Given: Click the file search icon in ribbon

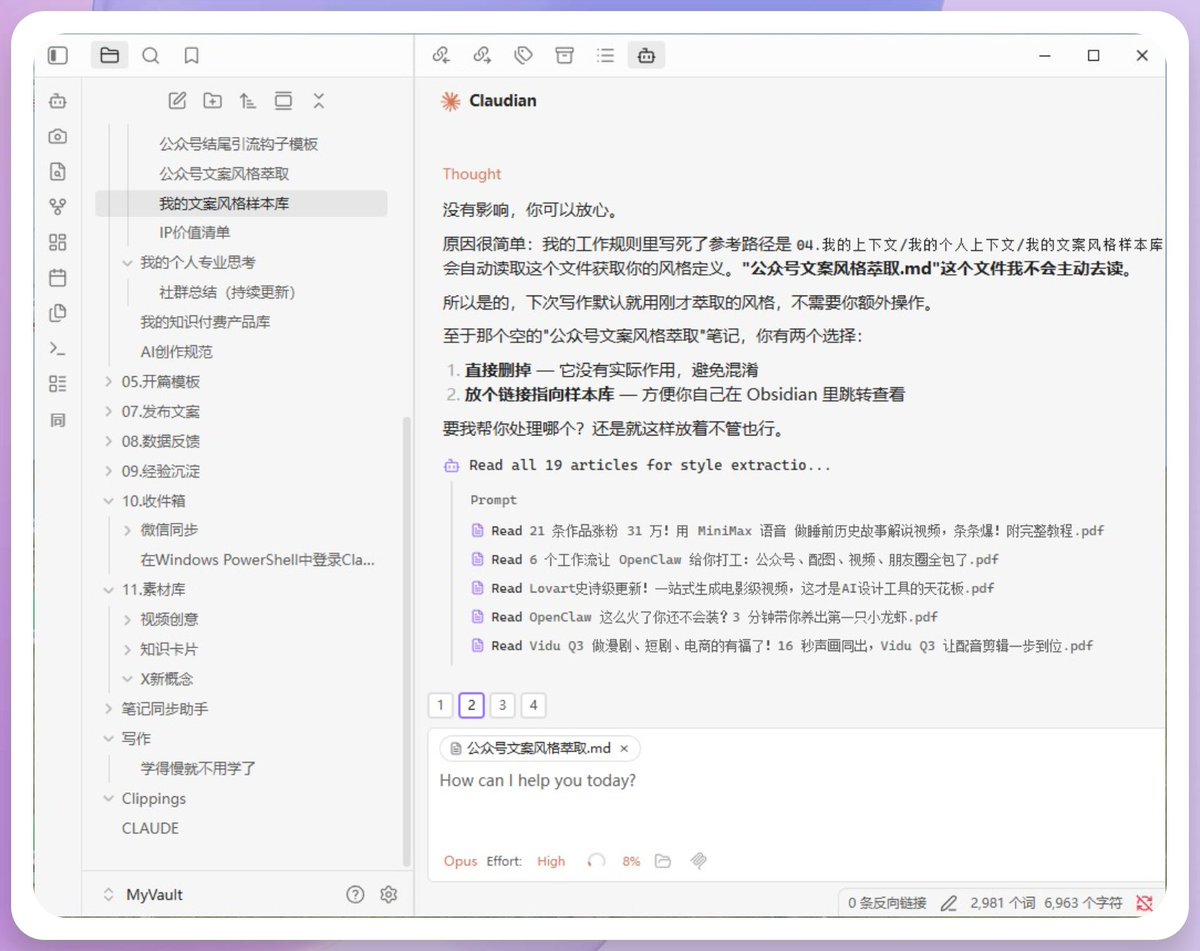Looking at the screenshot, I should 58,172.
